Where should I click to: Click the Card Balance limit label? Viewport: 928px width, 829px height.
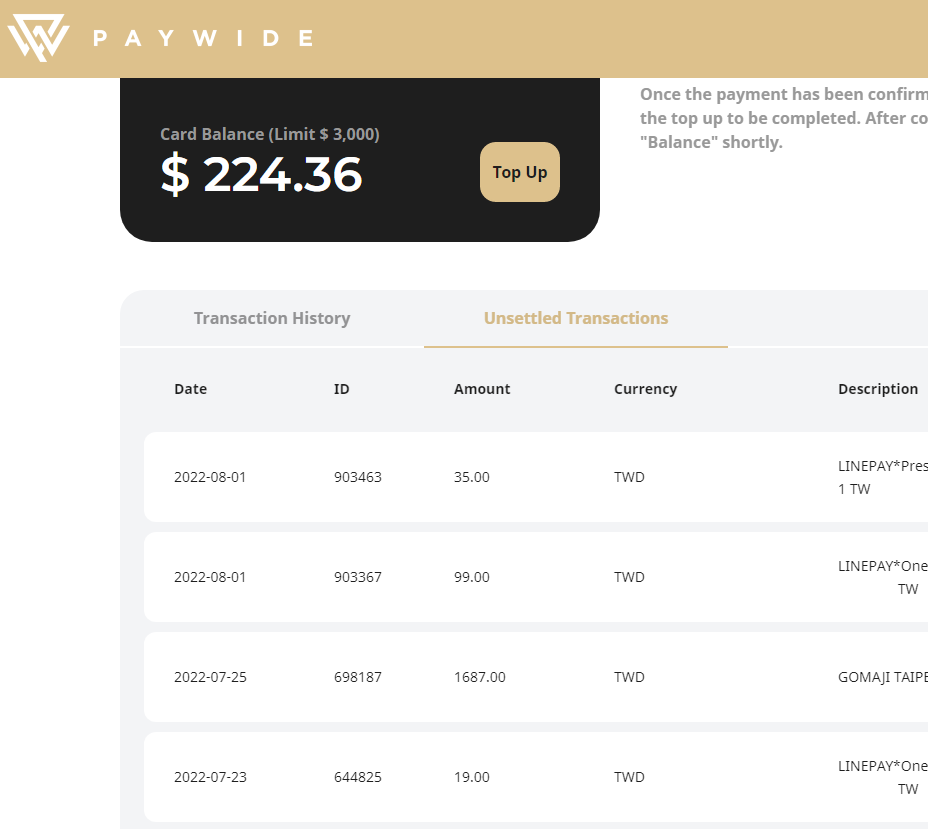pos(270,134)
